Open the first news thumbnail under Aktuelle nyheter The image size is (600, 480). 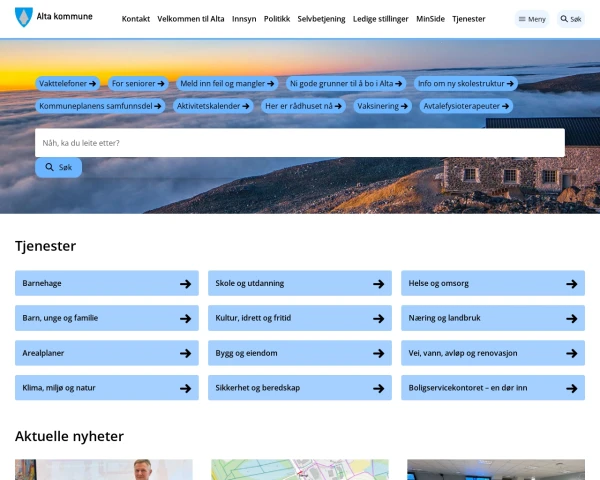(x=103, y=470)
